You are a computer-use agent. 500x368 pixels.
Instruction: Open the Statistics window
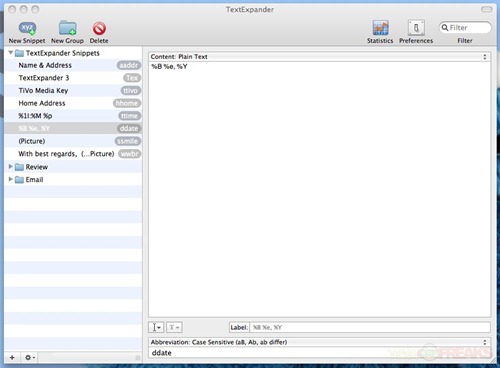pyautogui.click(x=380, y=32)
